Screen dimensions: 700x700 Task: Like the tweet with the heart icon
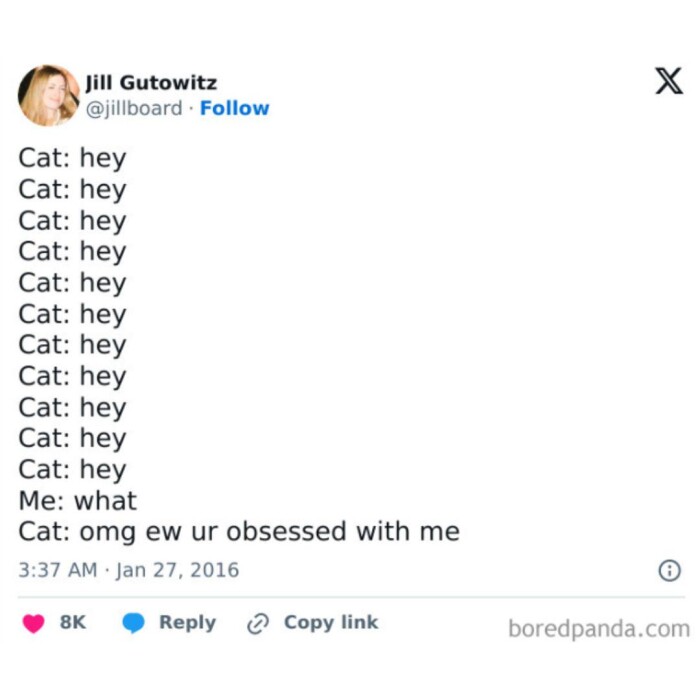(34, 623)
